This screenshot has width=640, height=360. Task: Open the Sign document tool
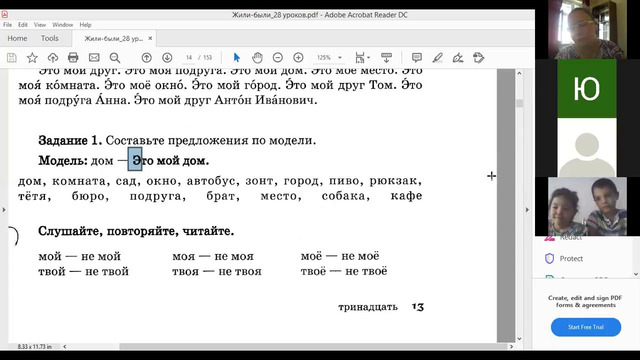pyautogui.click(x=458, y=58)
